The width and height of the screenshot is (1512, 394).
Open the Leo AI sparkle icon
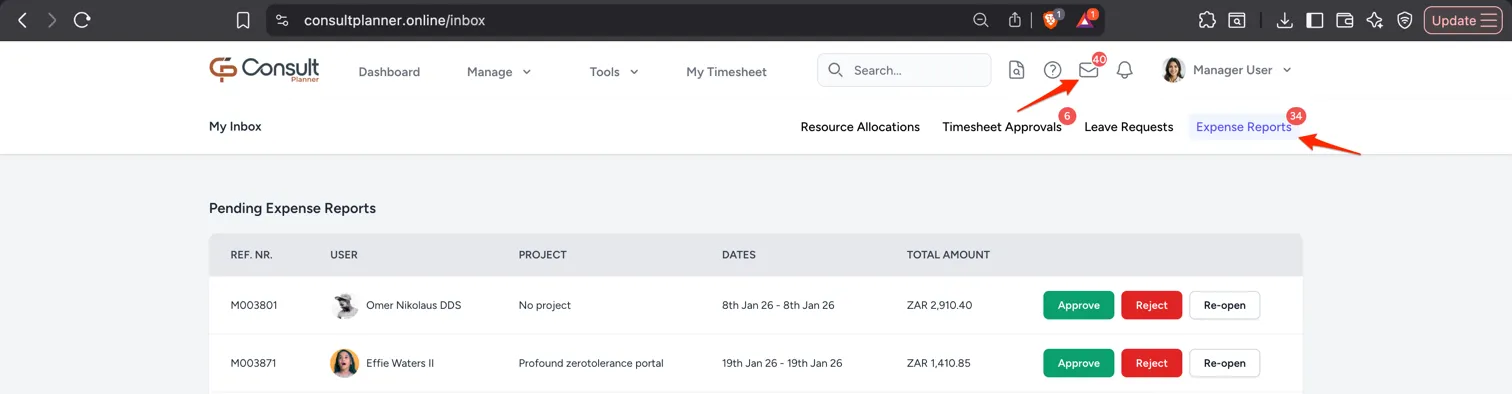1375,20
